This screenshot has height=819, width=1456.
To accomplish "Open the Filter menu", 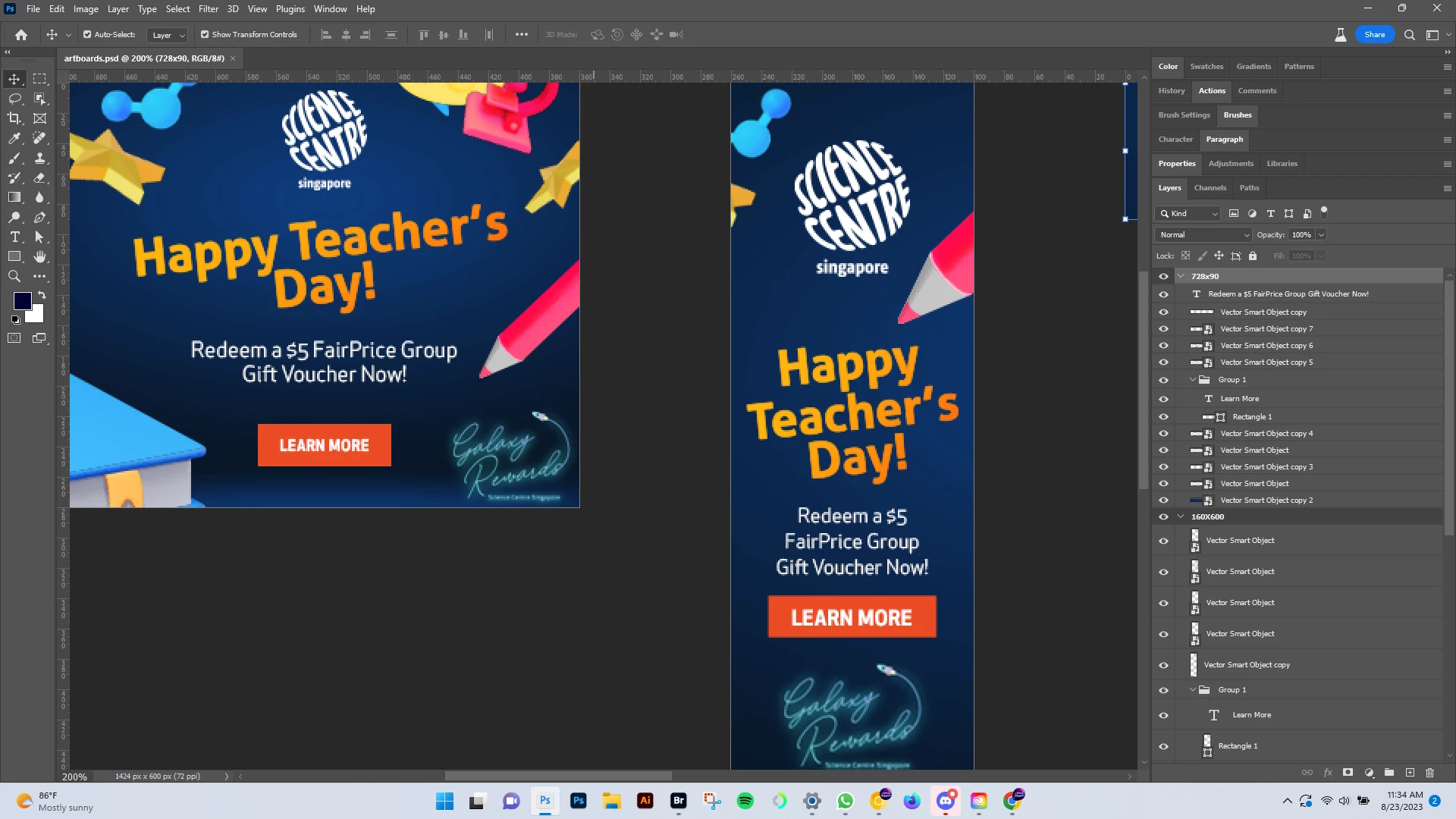I will (208, 9).
